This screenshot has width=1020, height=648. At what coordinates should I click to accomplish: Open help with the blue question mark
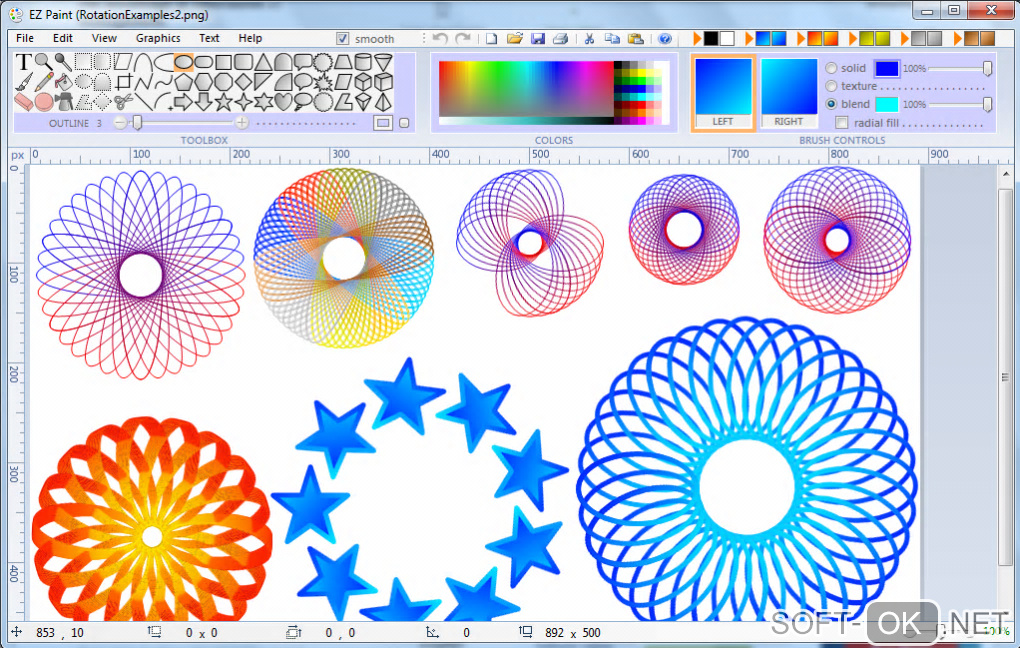665,38
